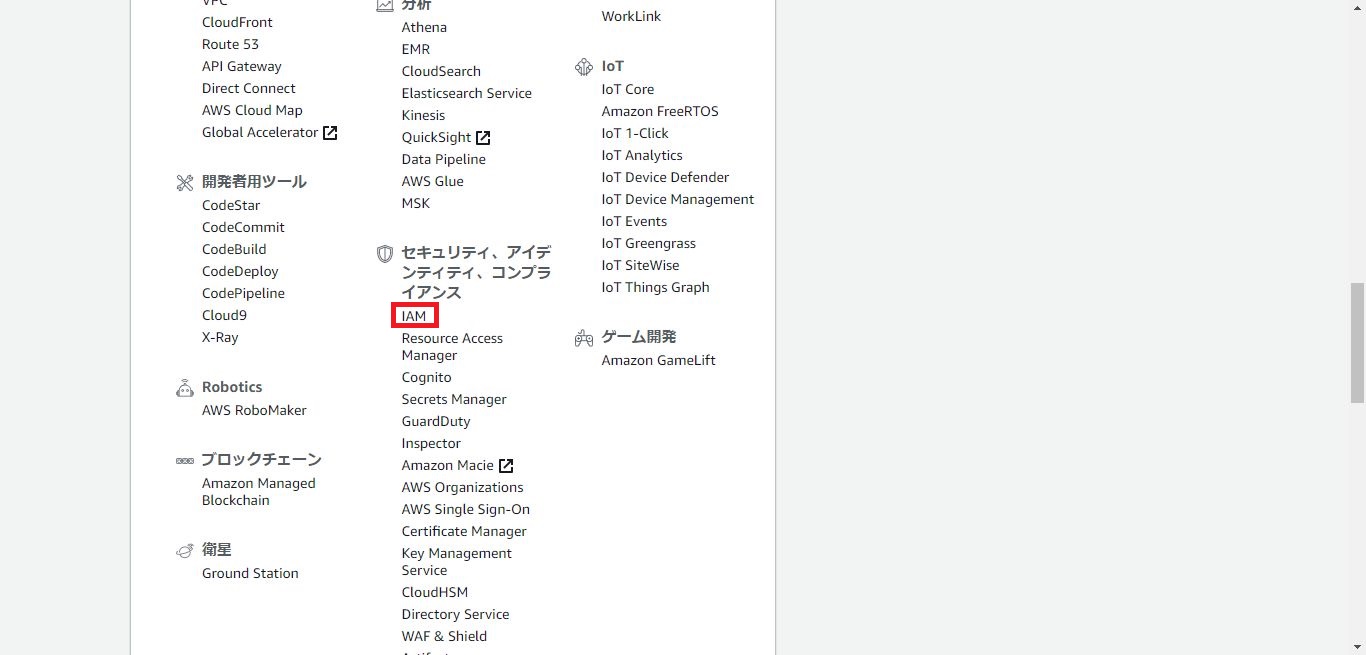1366x655 pixels.
Task: Select the Secrets Manager link
Action: (x=454, y=399)
